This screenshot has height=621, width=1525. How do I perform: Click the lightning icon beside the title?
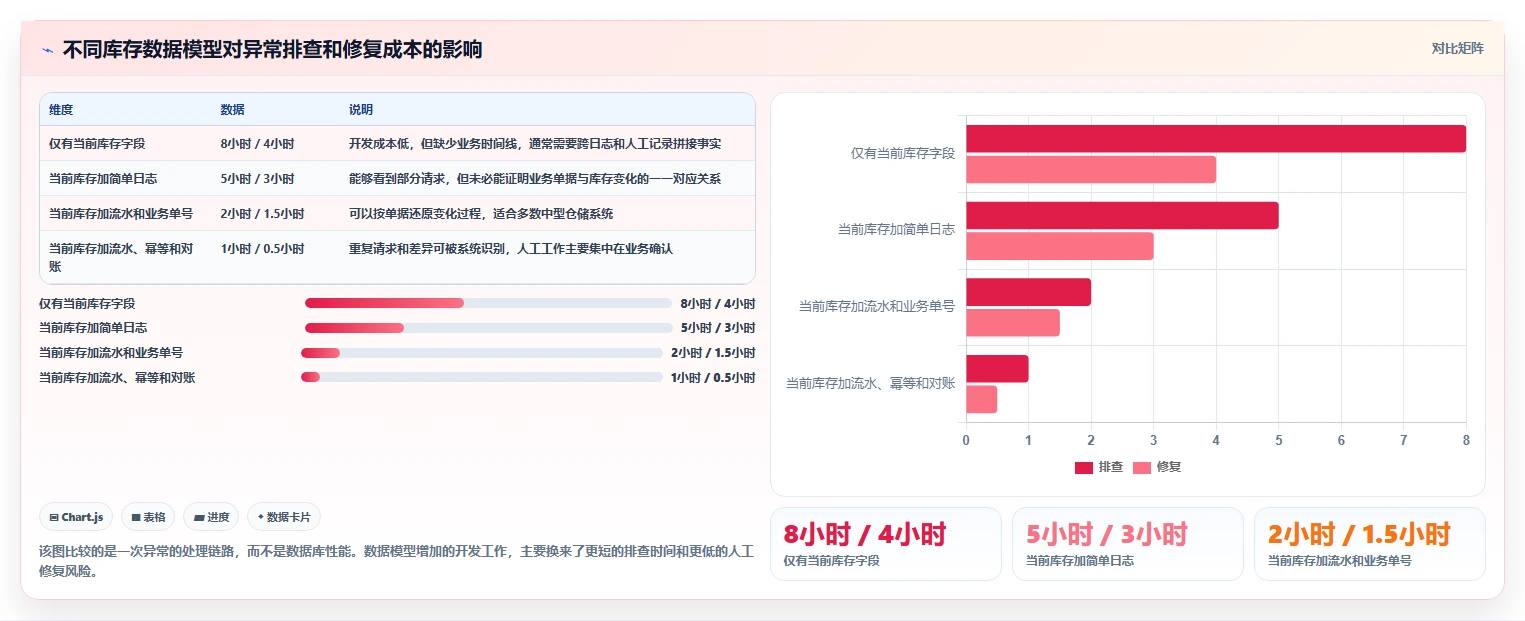point(47,49)
